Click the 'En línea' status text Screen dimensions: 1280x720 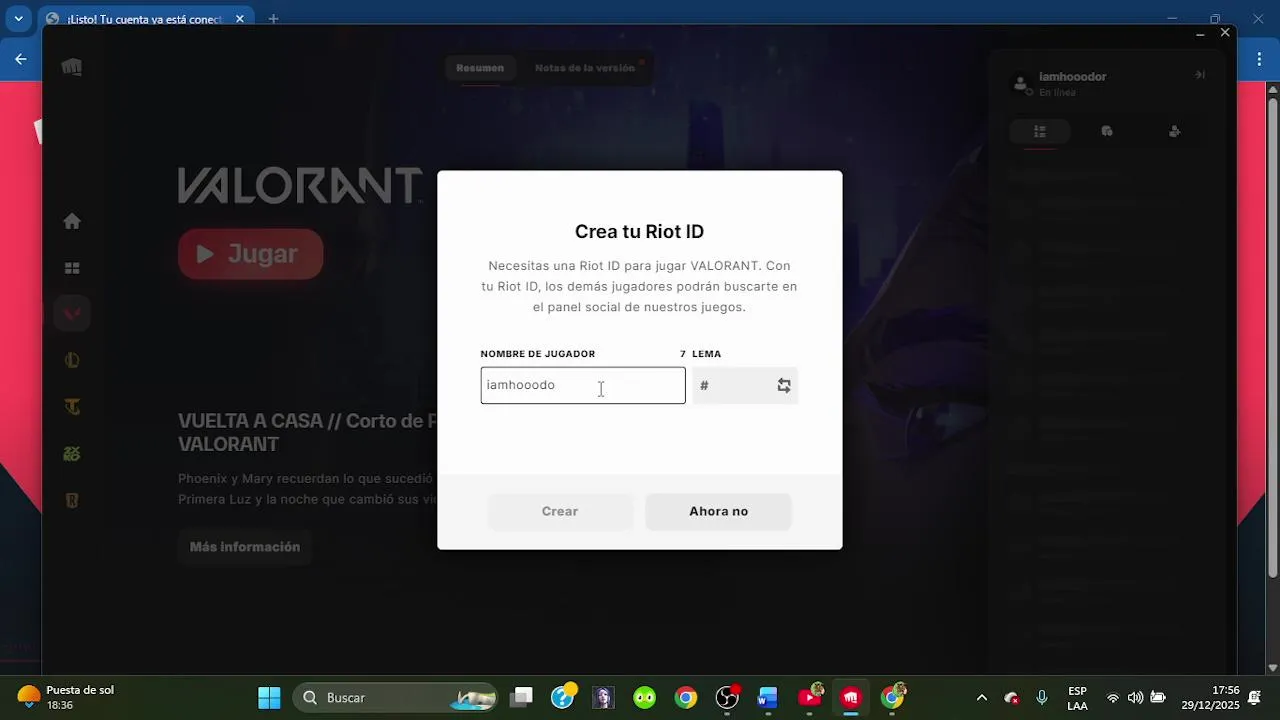point(1057,92)
